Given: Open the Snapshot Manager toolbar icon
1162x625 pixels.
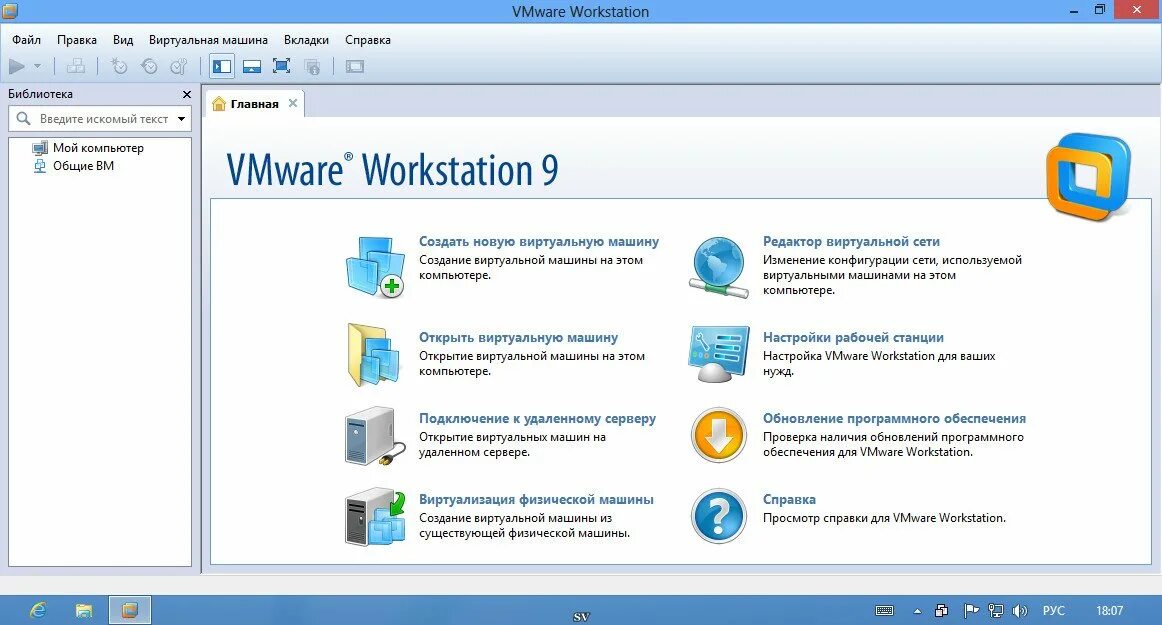Looking at the screenshot, I should 179,67.
